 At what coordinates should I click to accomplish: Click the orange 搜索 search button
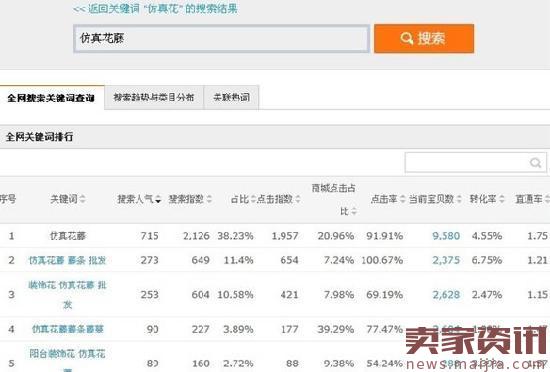coord(424,39)
